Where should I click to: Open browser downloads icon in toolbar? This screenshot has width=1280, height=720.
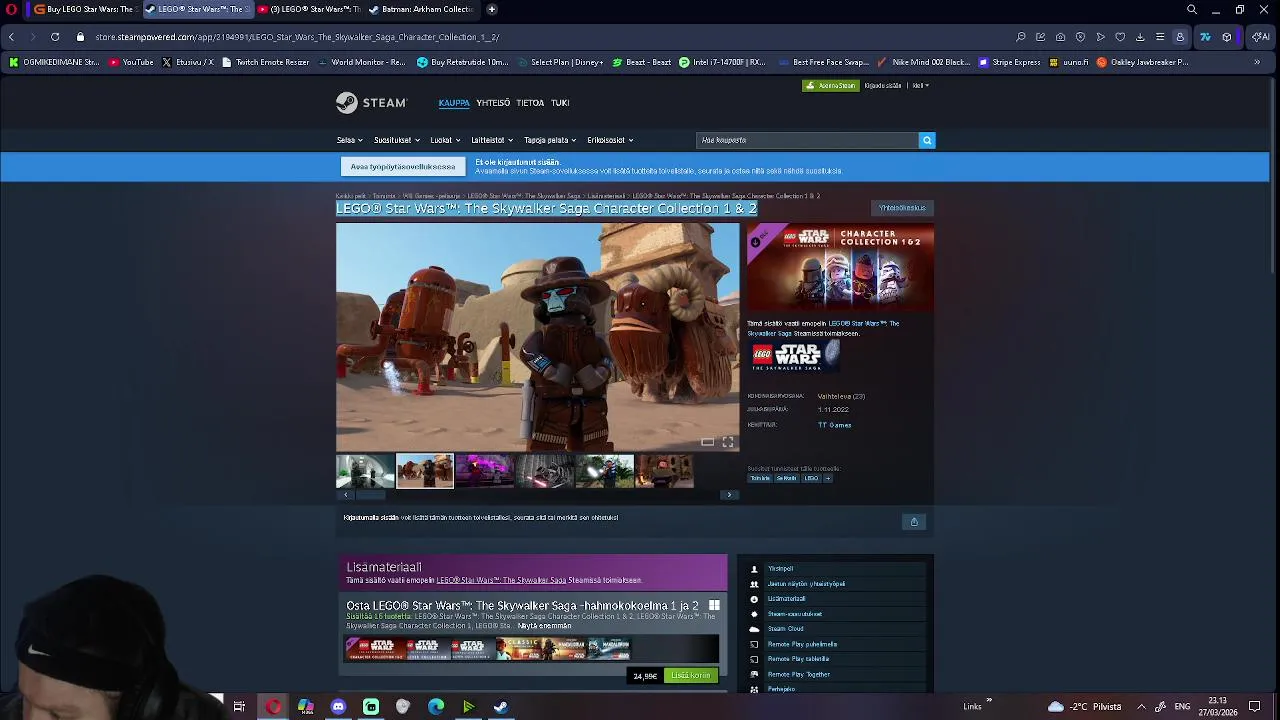point(1140,37)
